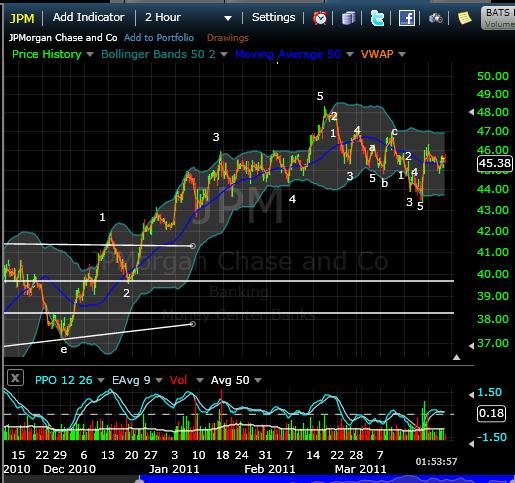Open the yellow sticky note icon
The height and width of the screenshot is (483, 515).
coord(464,18)
